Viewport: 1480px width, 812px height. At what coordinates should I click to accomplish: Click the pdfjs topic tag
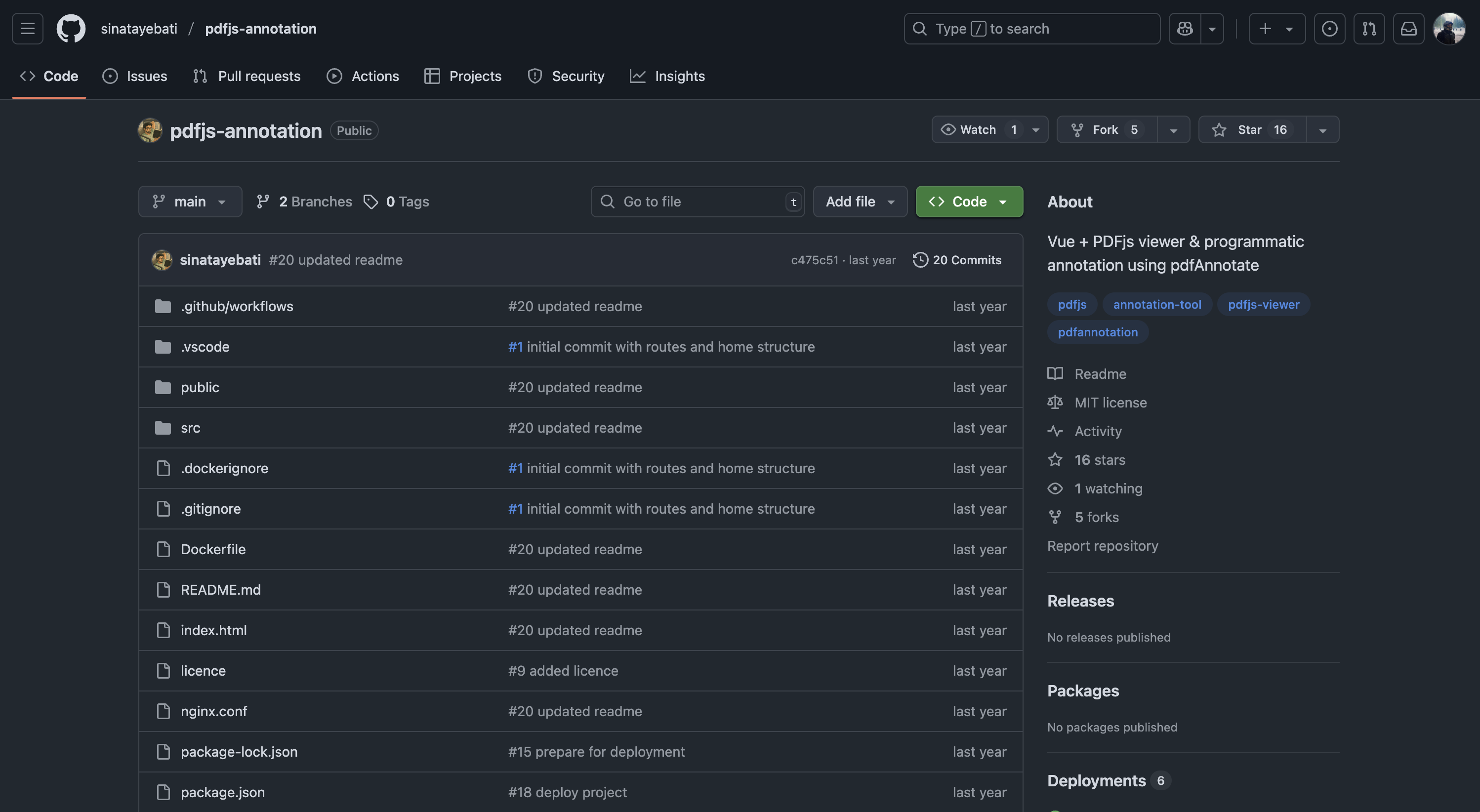click(x=1072, y=304)
